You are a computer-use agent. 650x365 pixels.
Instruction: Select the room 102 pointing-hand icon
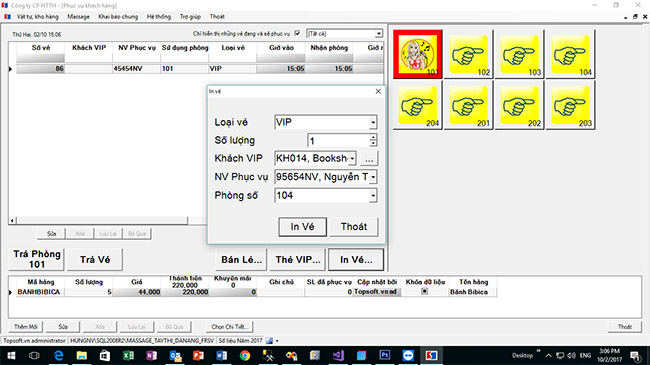tap(468, 54)
